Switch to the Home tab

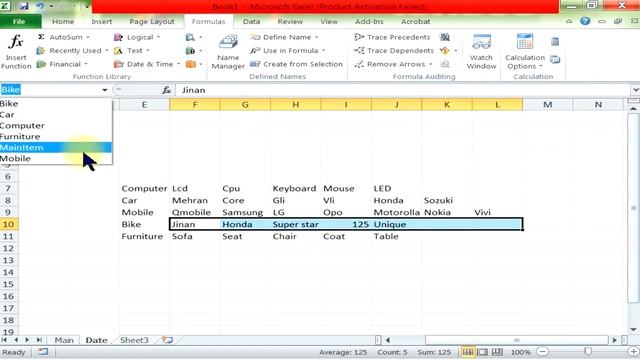[x=63, y=21]
